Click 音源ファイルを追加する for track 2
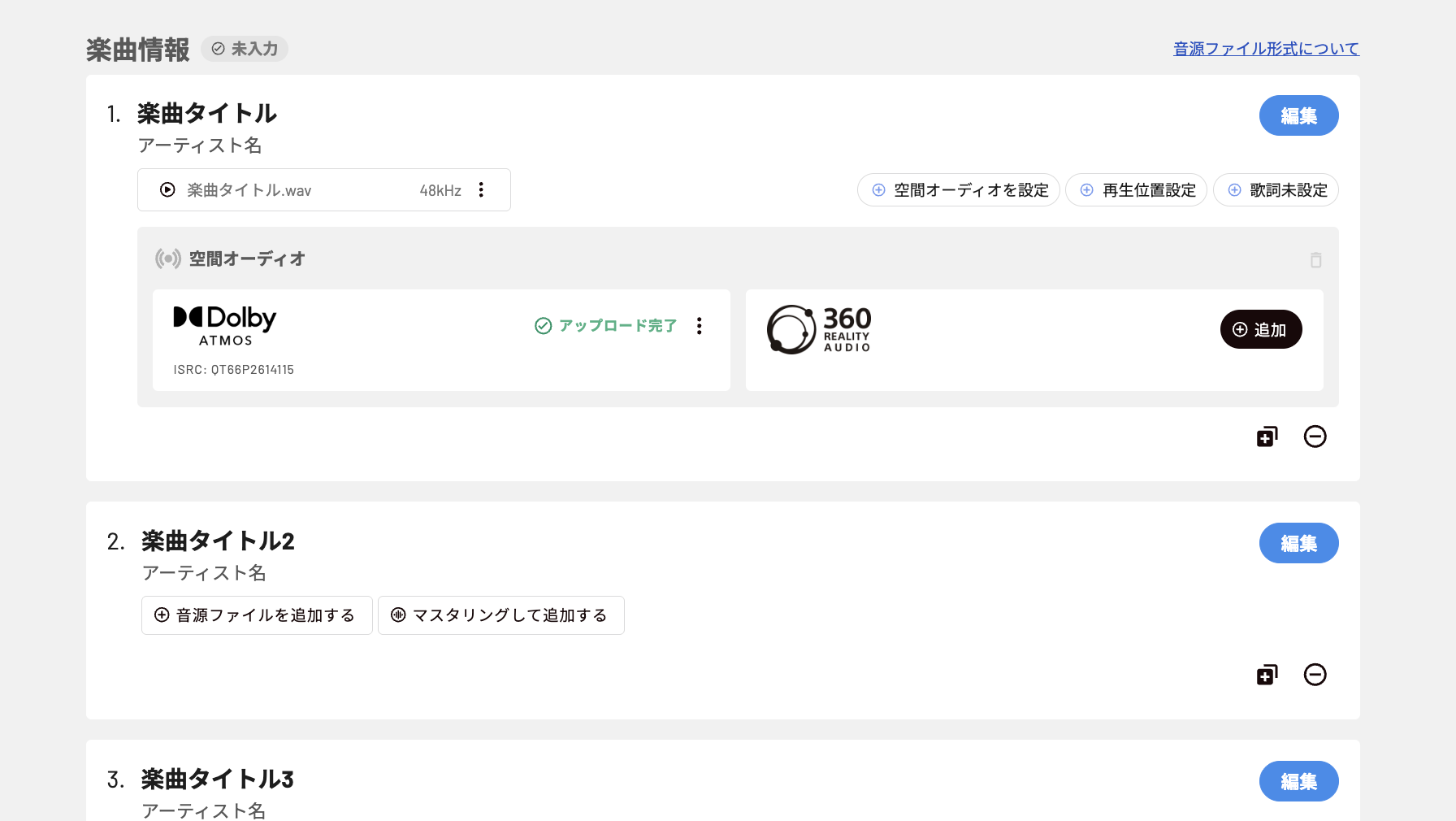This screenshot has height=821, width=1456. [257, 615]
